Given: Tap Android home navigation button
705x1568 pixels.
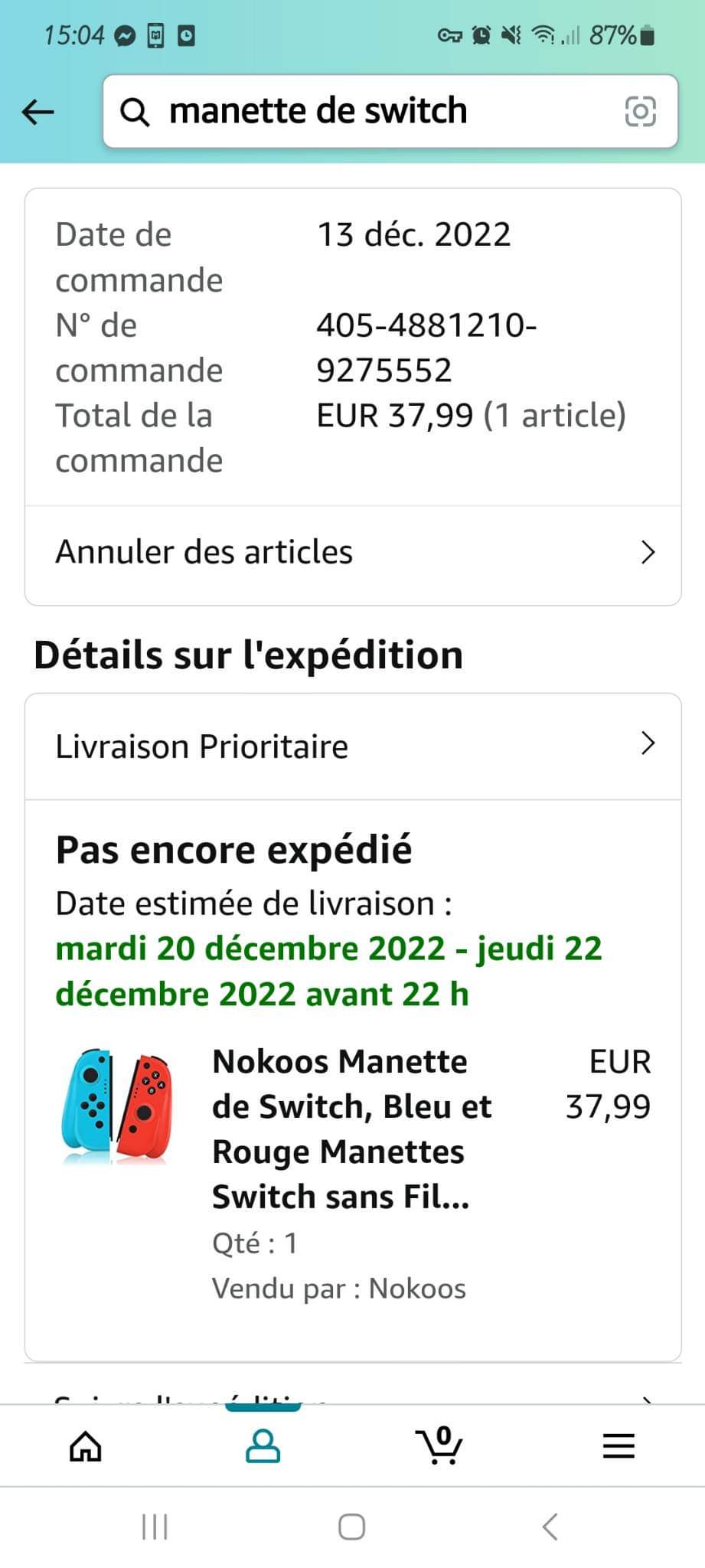Looking at the screenshot, I should (x=351, y=1527).
